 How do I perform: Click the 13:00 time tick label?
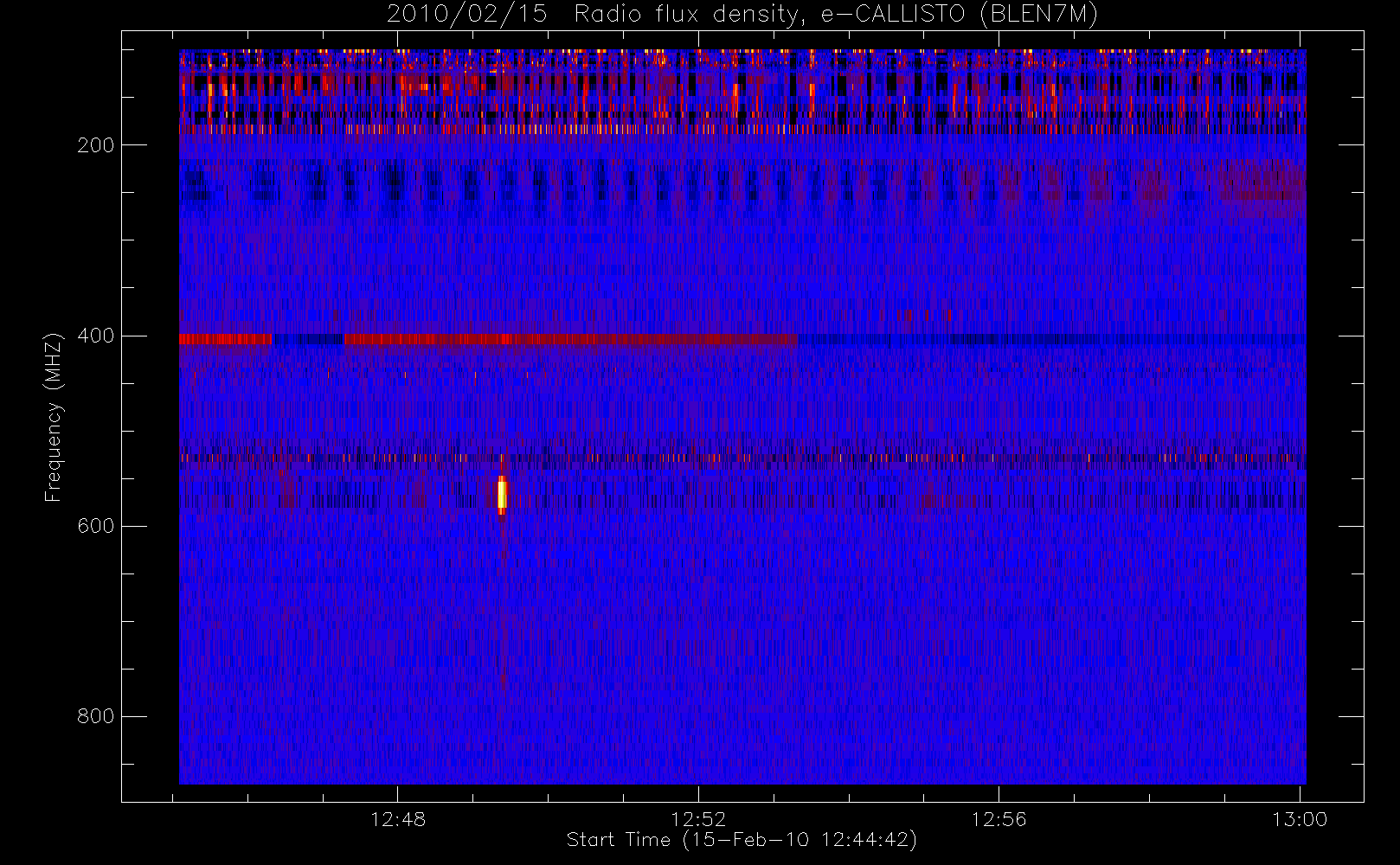(x=1300, y=819)
